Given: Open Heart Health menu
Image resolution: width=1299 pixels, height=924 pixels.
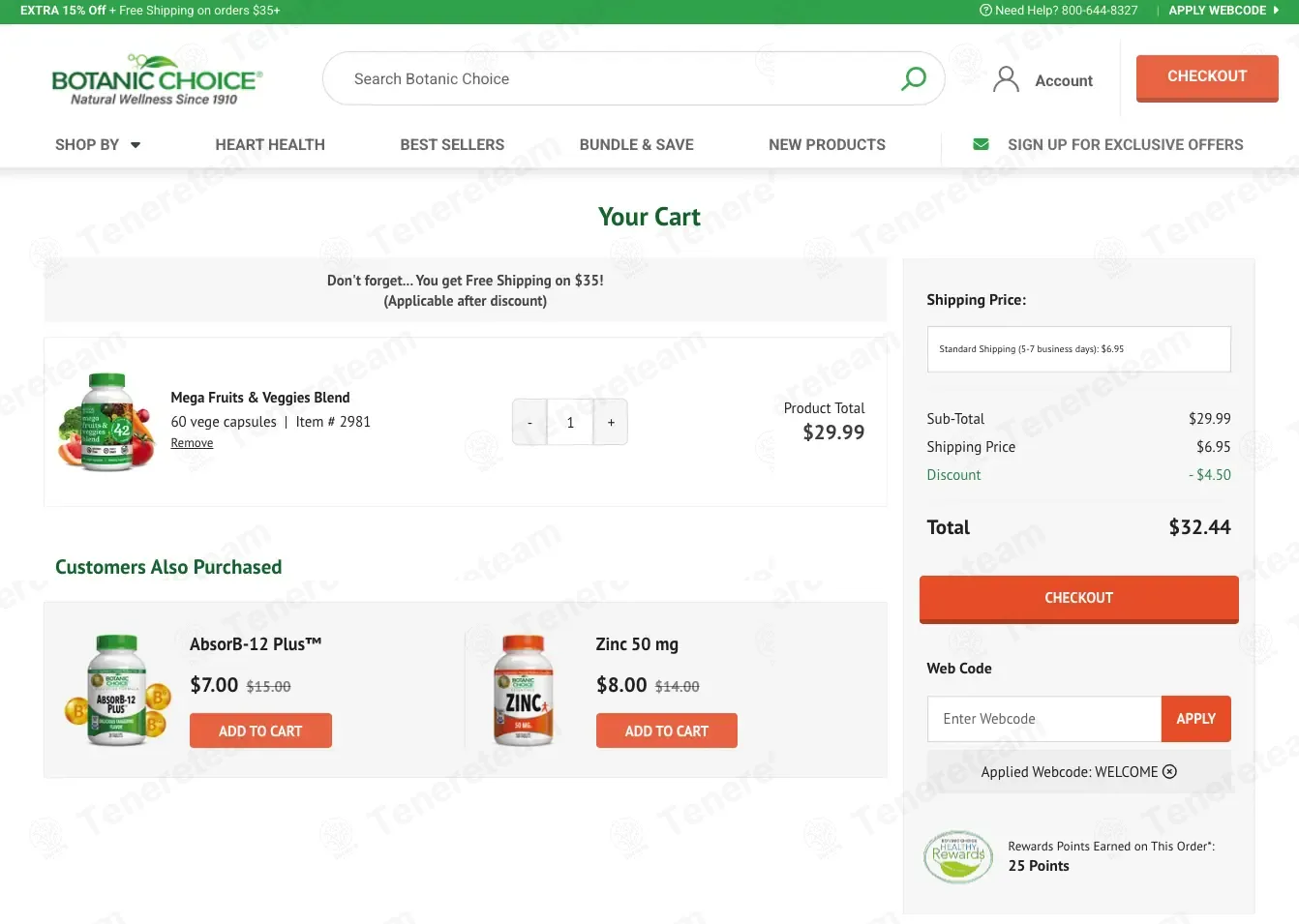Looking at the screenshot, I should coord(270,145).
